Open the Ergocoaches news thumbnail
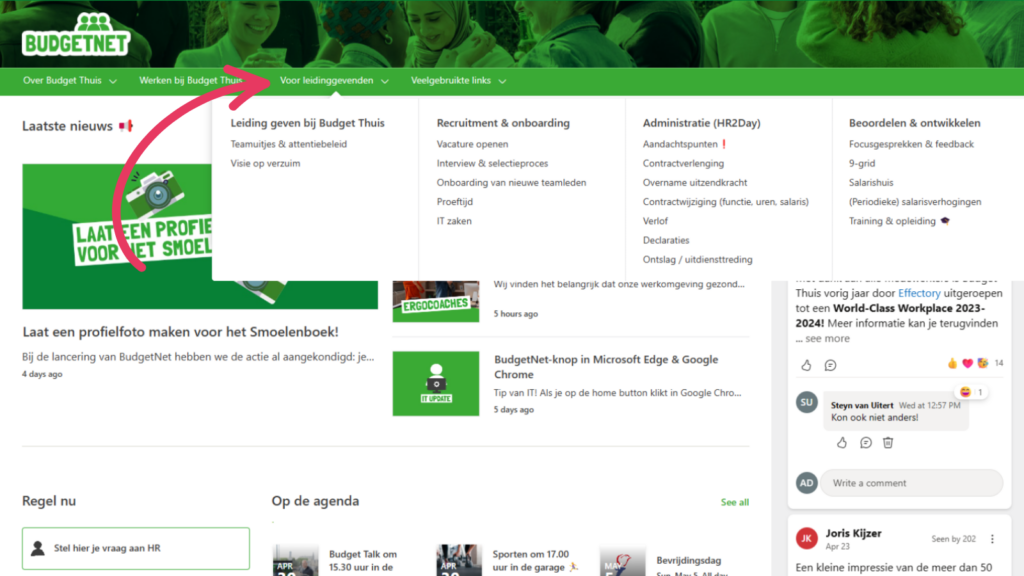The image size is (1024, 576). (436, 301)
